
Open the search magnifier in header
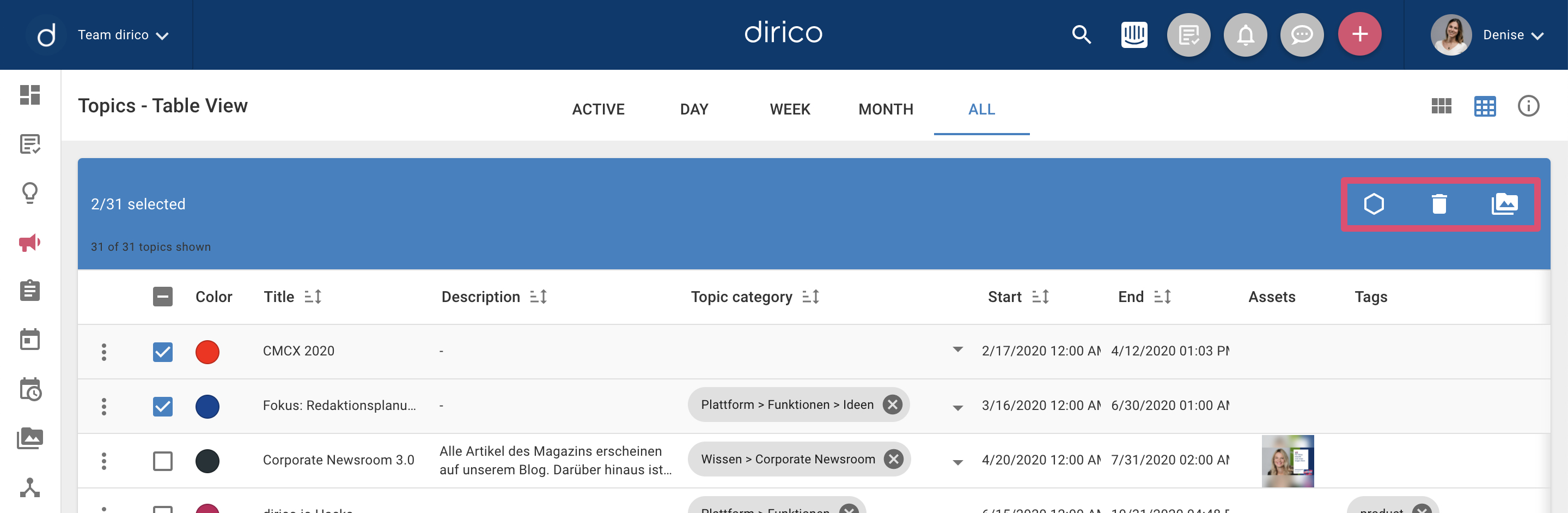click(x=1081, y=35)
